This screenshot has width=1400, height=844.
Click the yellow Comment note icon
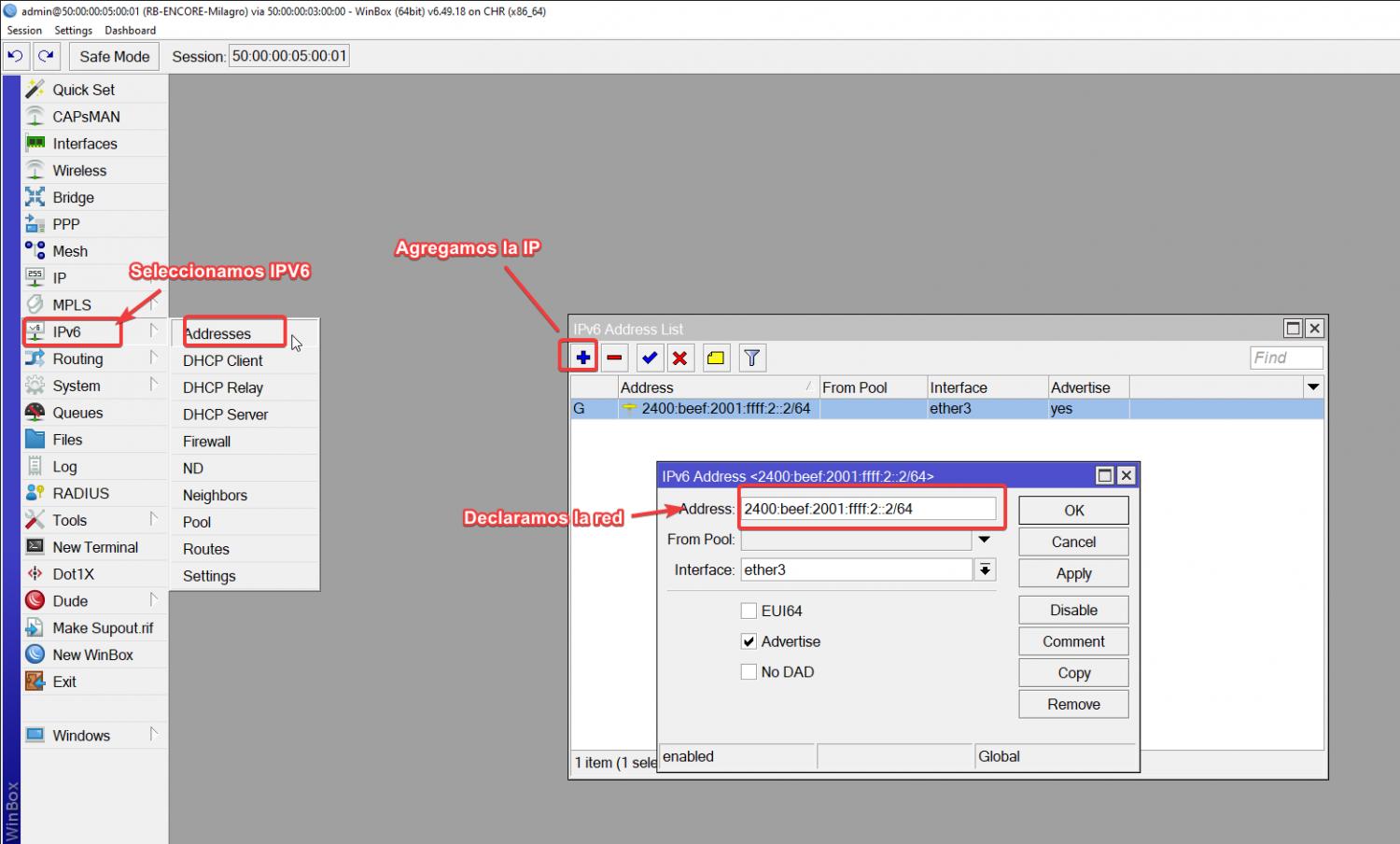(716, 358)
